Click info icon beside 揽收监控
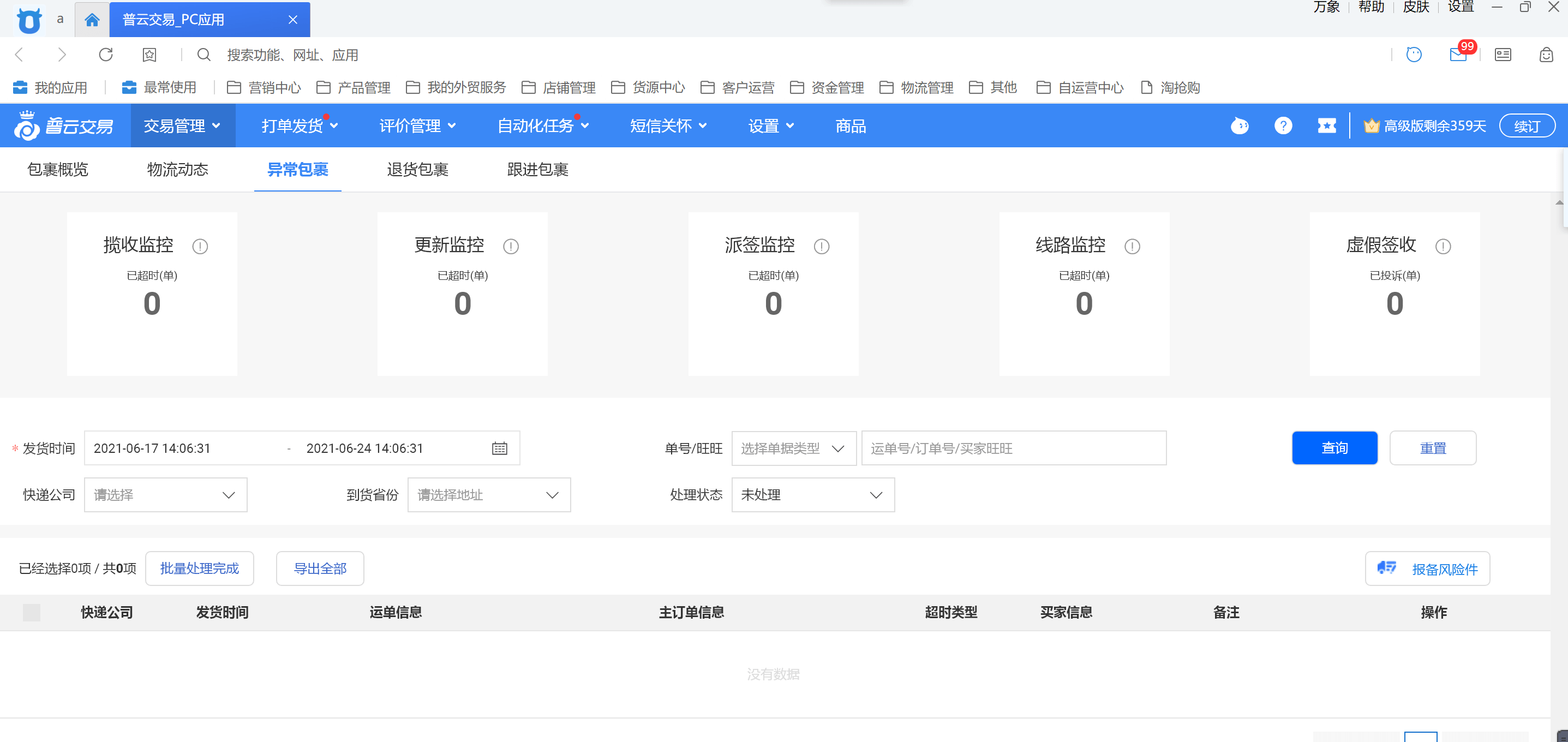The image size is (1568, 742). (x=200, y=247)
